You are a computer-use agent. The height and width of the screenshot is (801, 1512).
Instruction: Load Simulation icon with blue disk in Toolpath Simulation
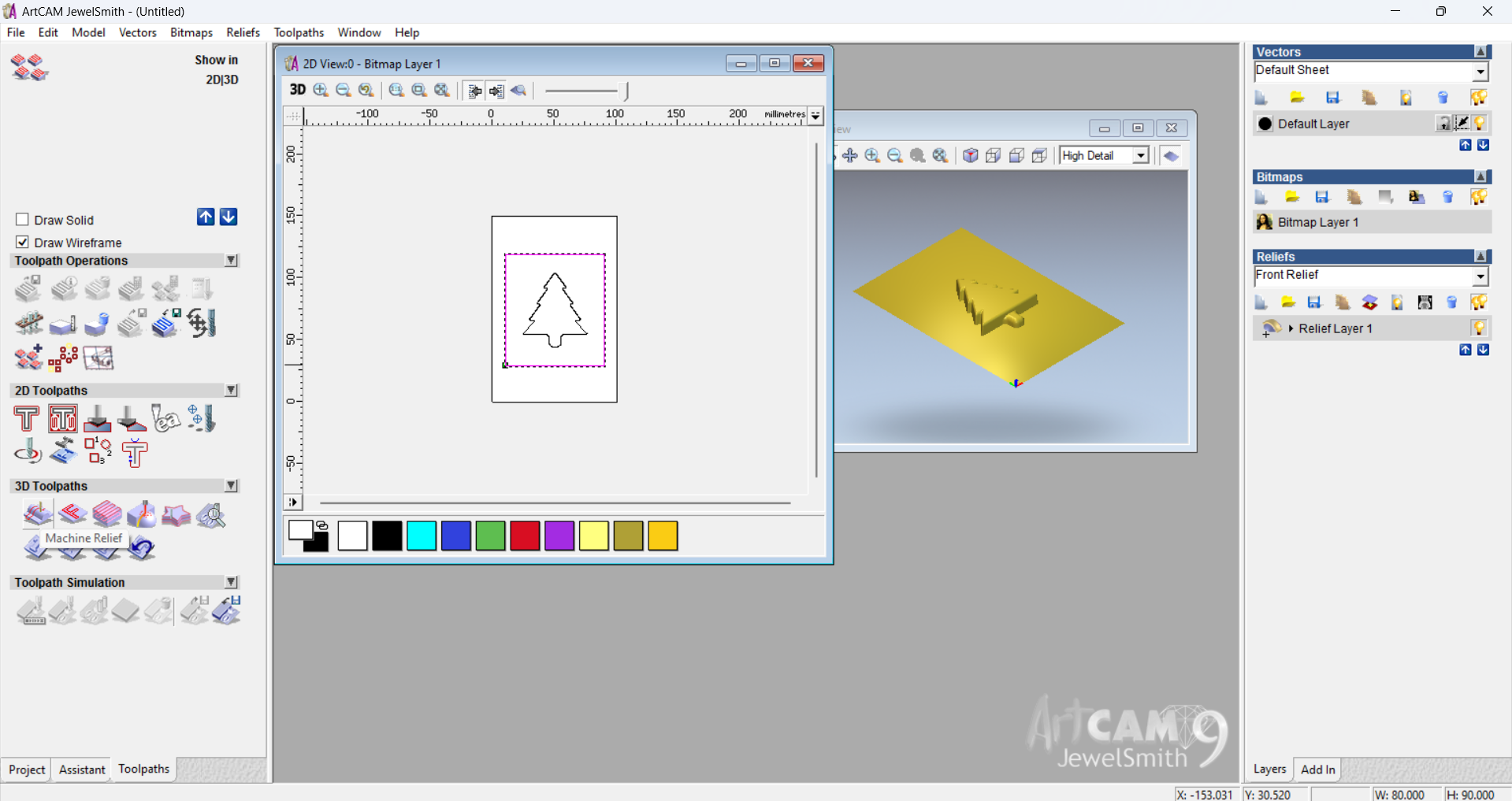(x=227, y=610)
